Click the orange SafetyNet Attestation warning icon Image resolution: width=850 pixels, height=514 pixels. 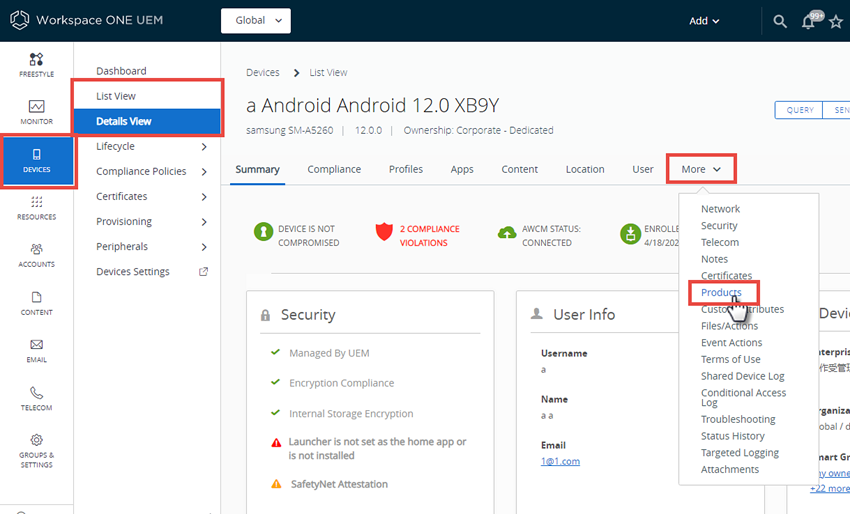[x=276, y=484]
